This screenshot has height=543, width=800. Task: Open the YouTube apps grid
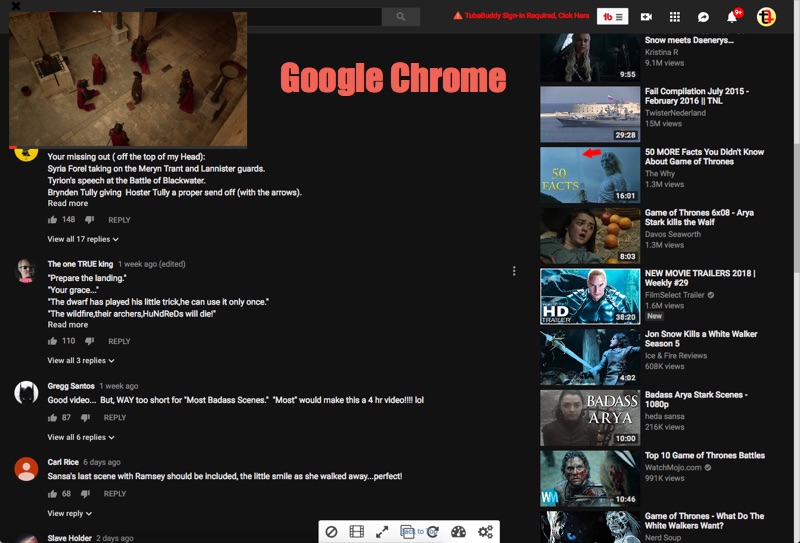pyautogui.click(x=674, y=17)
